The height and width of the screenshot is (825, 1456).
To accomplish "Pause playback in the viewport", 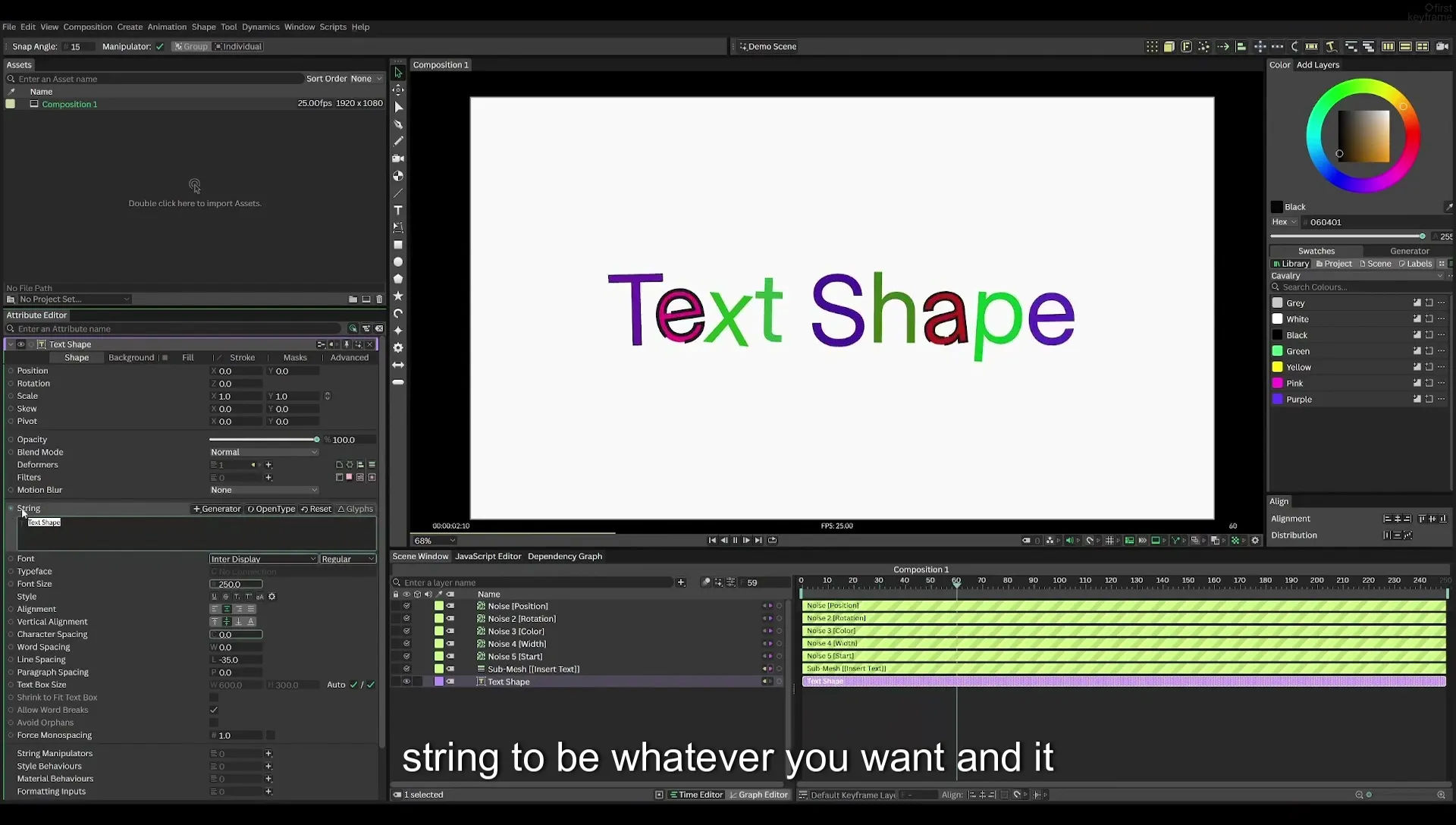I will point(735,541).
